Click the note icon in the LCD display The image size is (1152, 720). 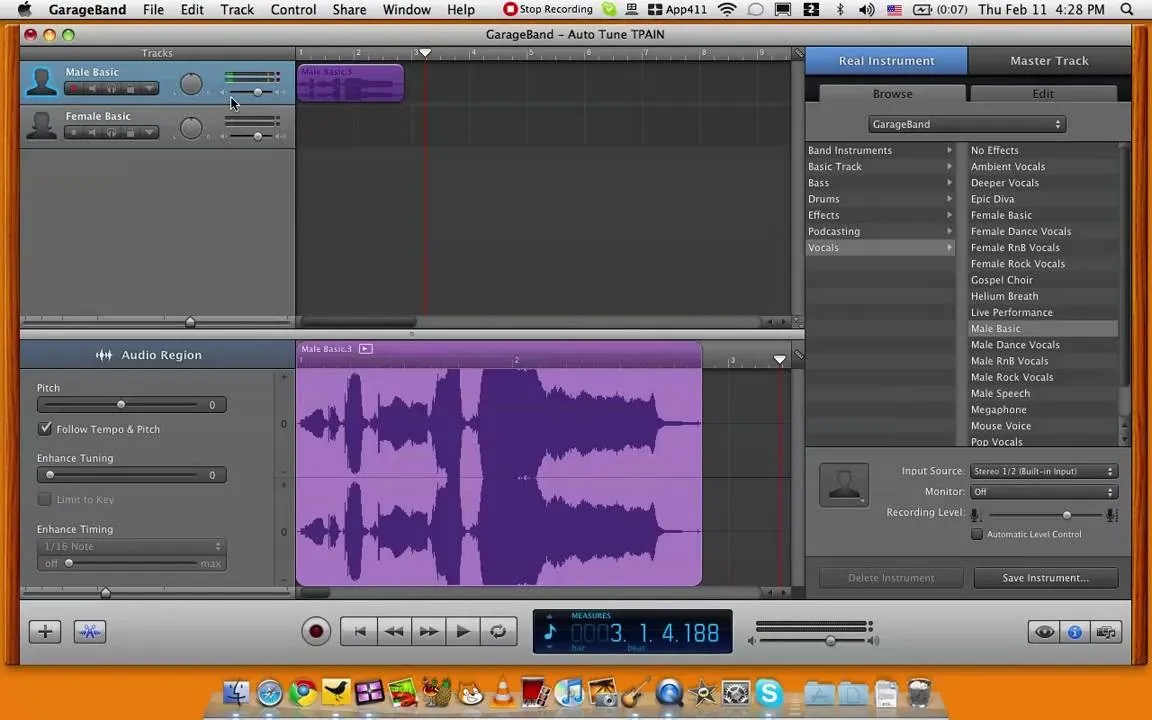[x=550, y=632]
